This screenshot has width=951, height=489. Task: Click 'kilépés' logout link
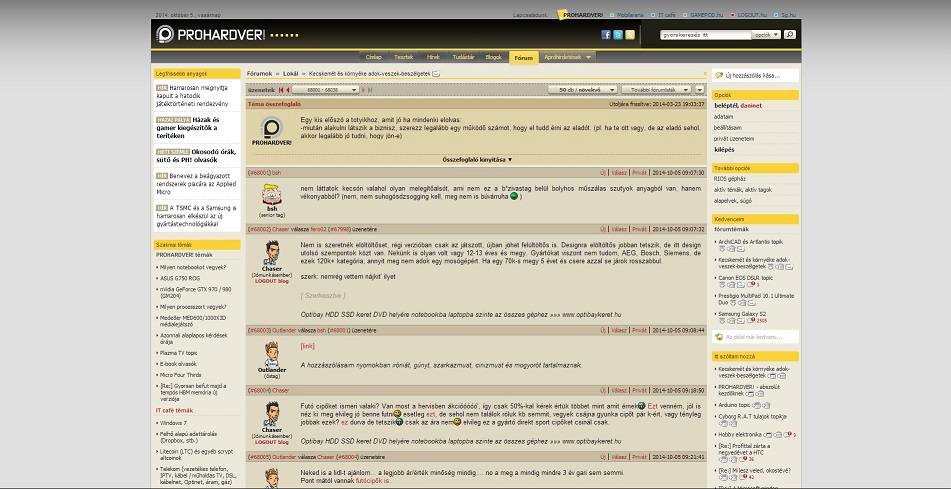[x=724, y=149]
